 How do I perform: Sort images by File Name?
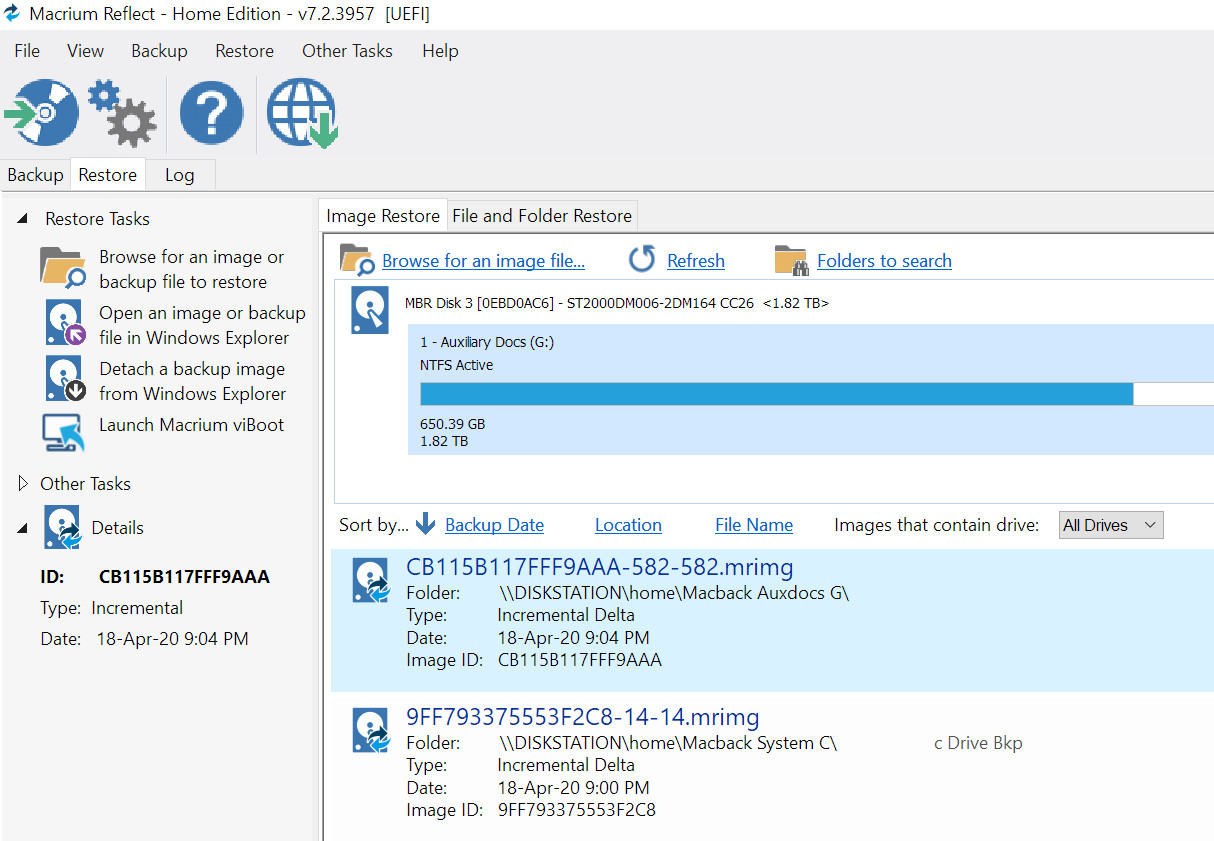754,525
